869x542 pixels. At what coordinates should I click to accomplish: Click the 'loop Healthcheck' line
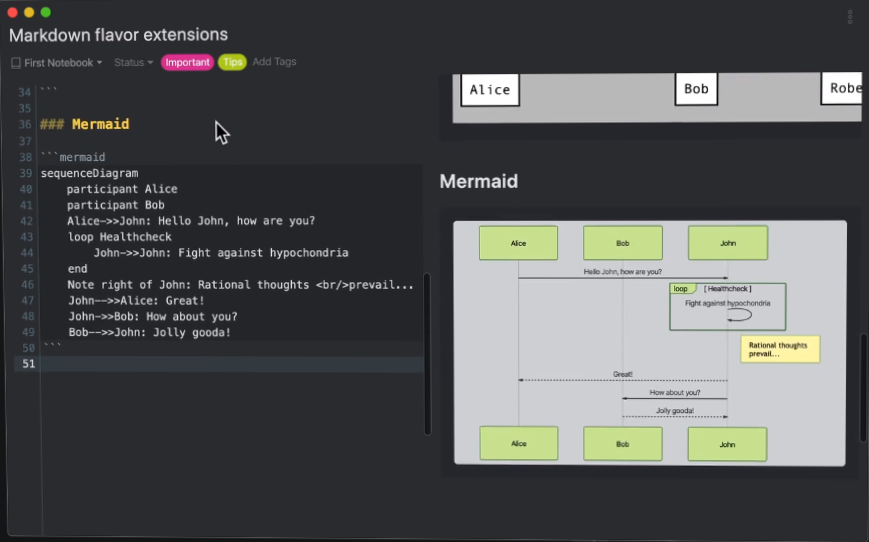click(119, 237)
